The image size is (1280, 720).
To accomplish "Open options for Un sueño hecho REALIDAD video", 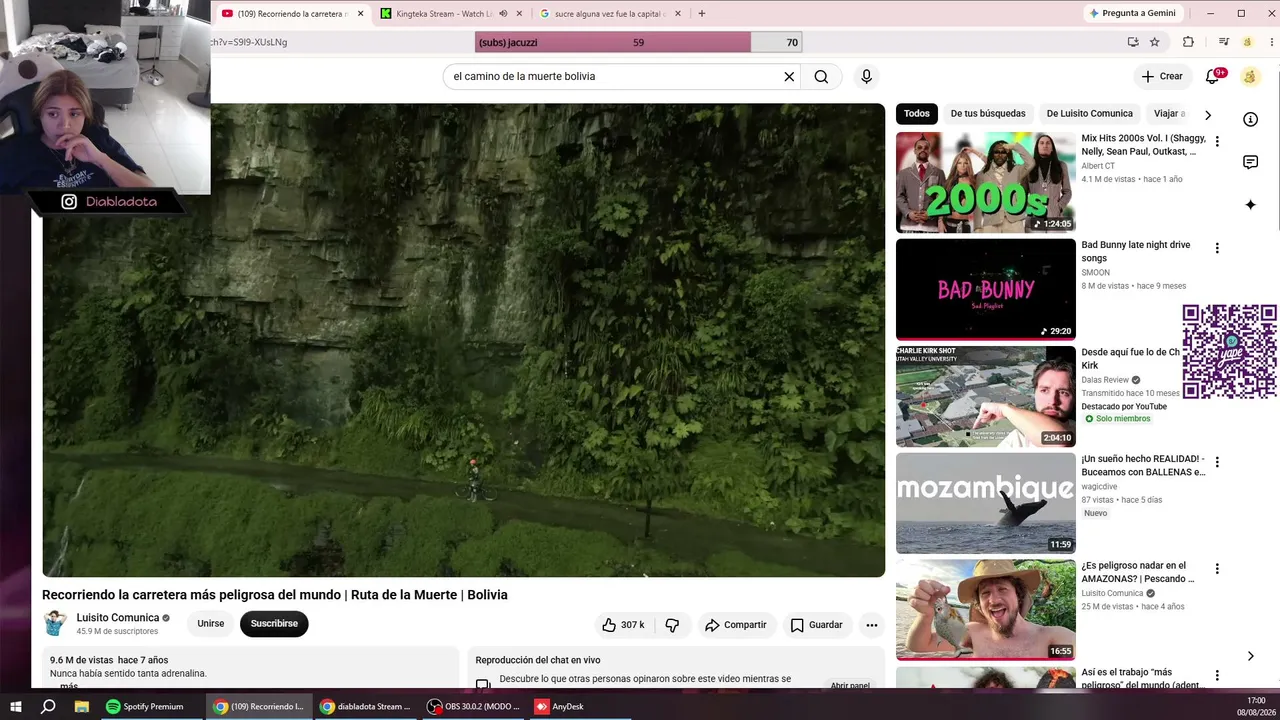I will pos(1217,462).
